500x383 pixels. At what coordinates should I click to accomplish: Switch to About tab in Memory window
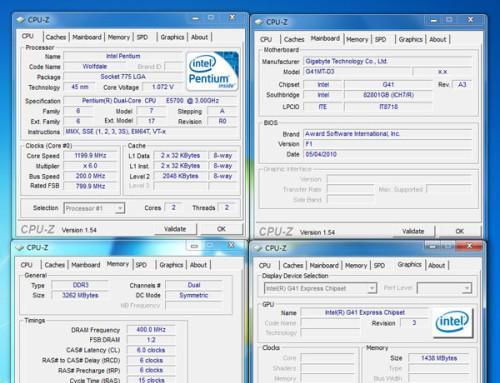(198, 265)
